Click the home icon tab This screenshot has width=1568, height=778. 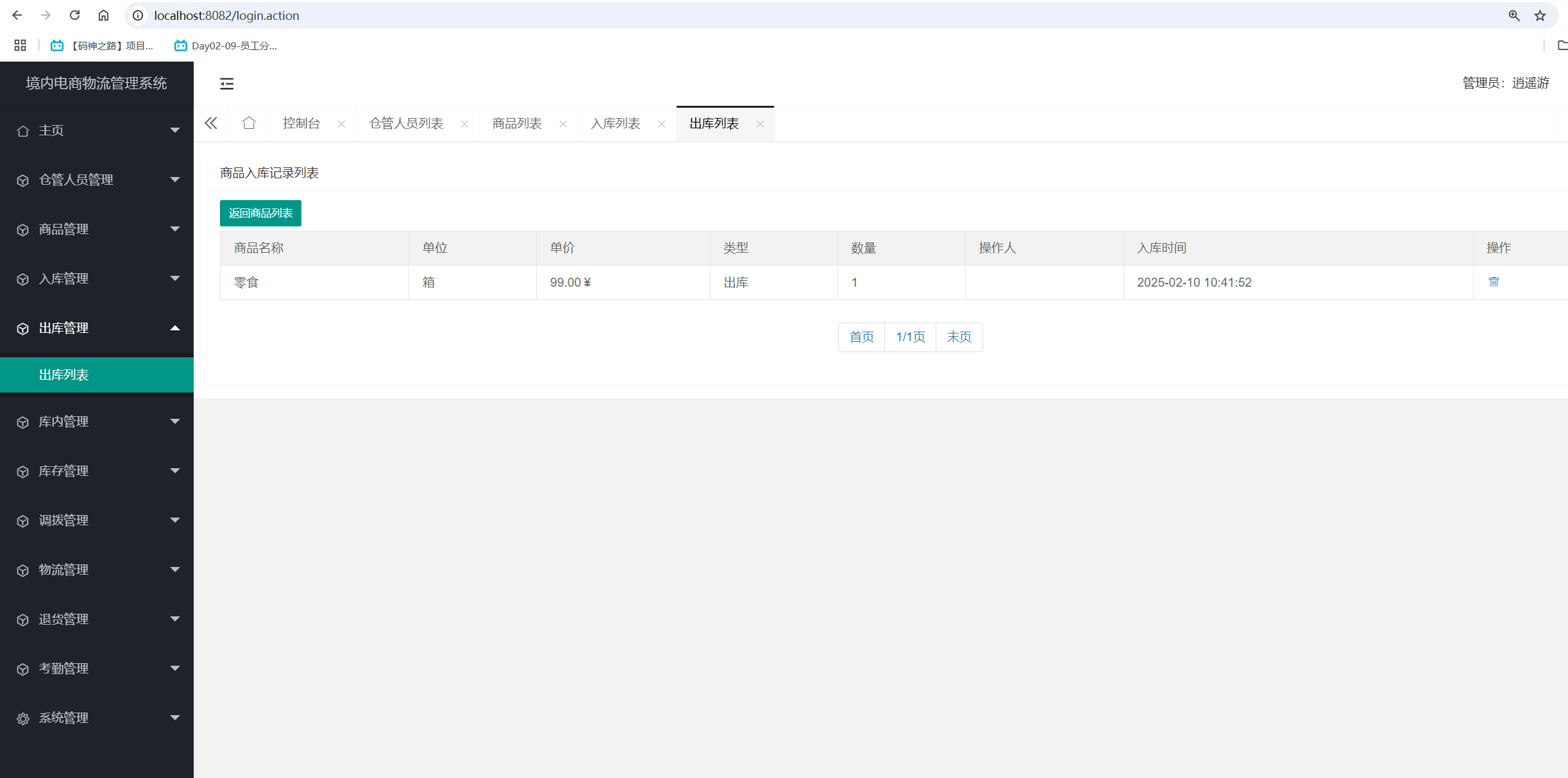[x=249, y=123]
